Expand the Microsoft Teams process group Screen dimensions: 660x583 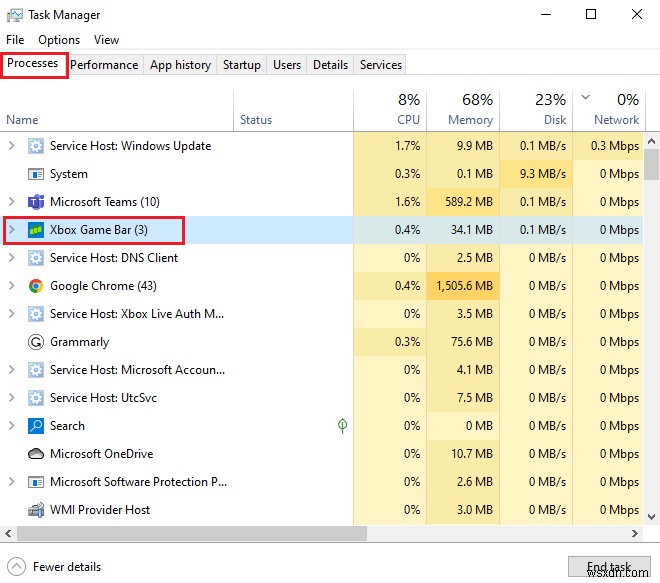coord(12,202)
